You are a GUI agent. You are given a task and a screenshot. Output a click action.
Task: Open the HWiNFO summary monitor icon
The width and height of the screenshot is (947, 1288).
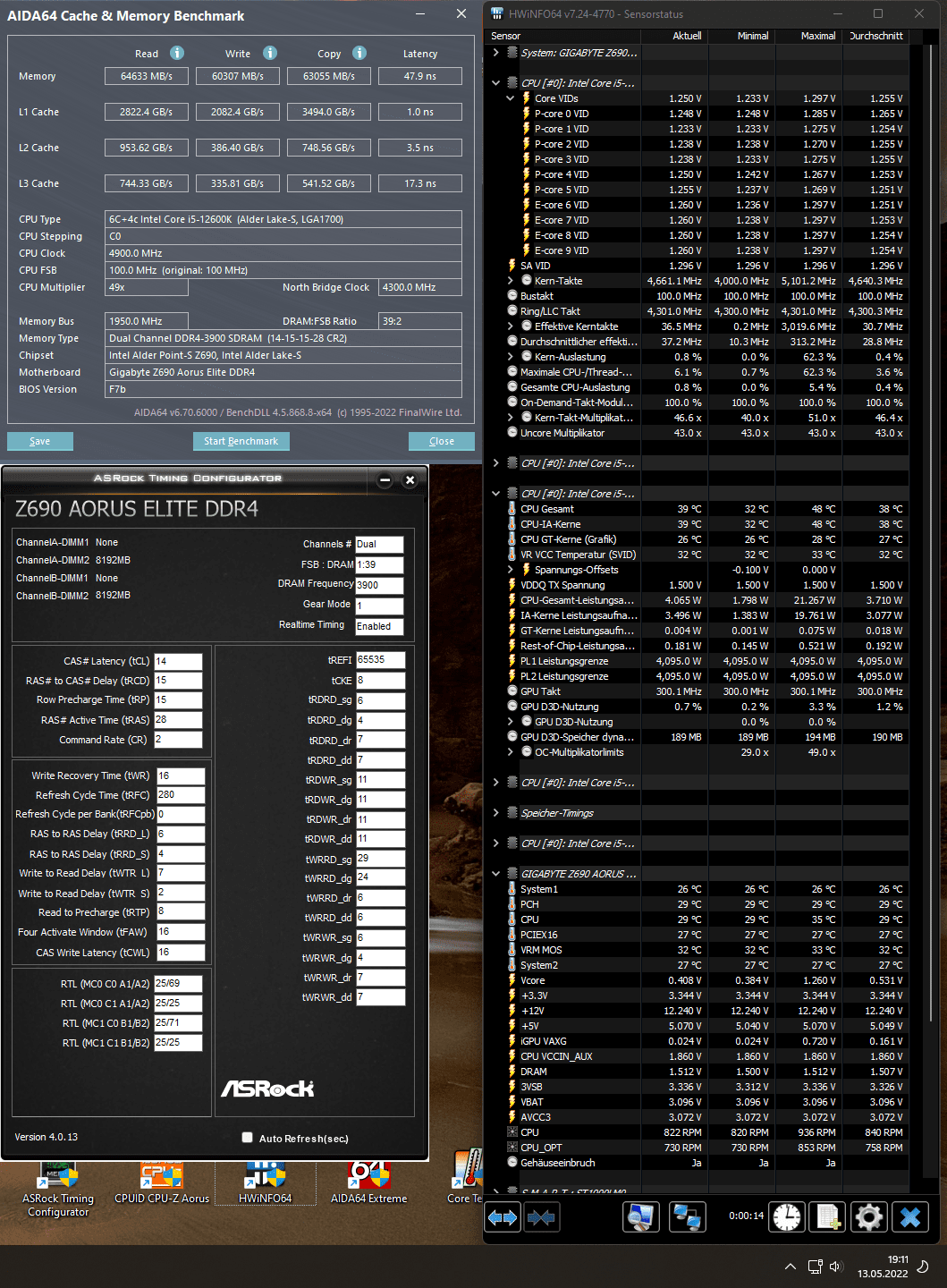tap(641, 1217)
